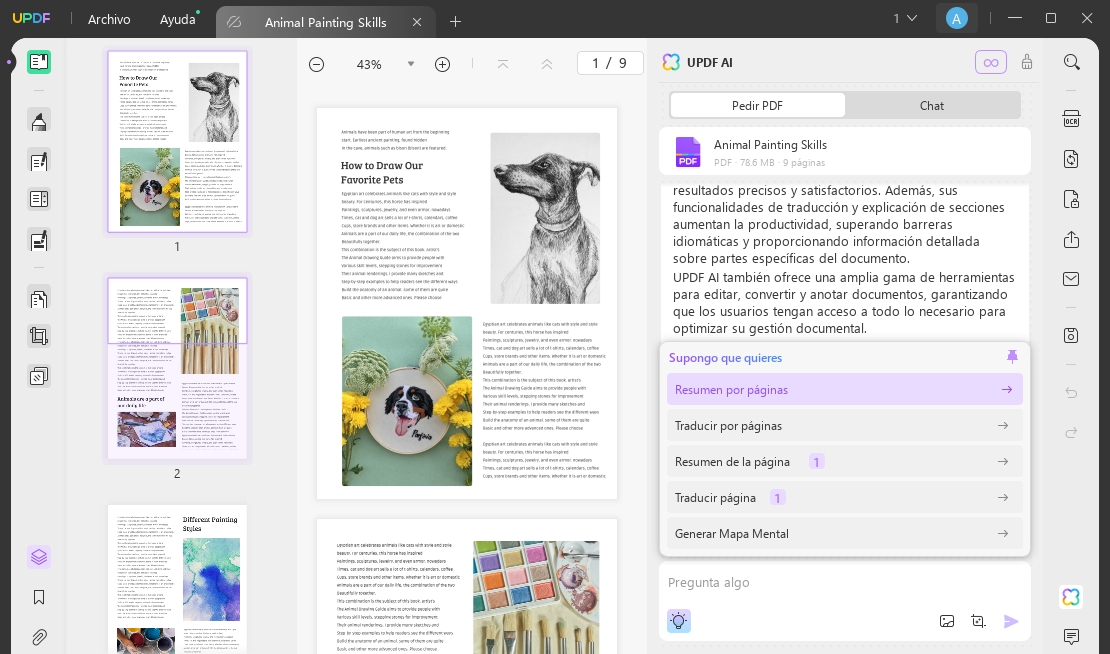Choose the Crop pages tool in the left sidebar
The width and height of the screenshot is (1110, 654).
[39, 335]
